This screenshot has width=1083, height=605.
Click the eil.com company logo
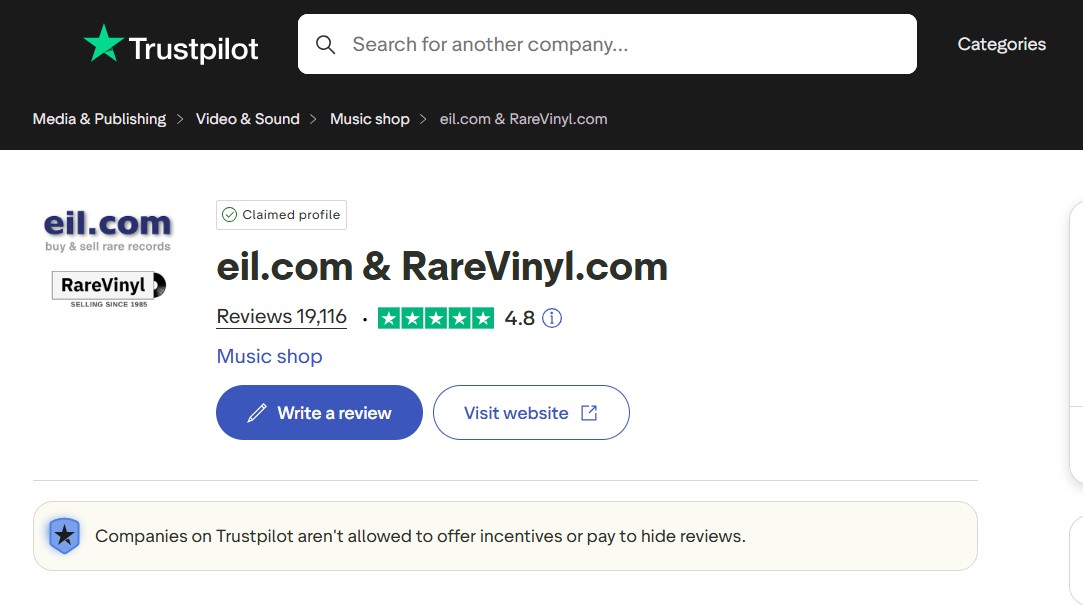pos(108,228)
